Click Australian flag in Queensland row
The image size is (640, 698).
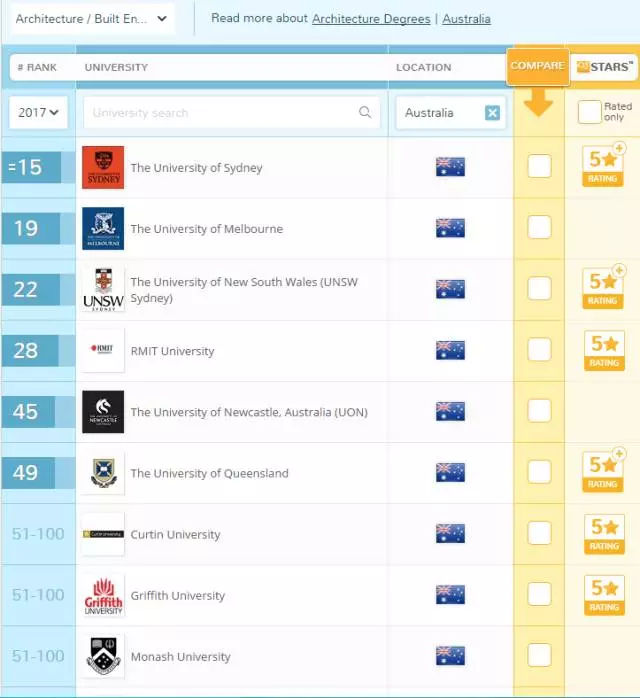click(450, 472)
